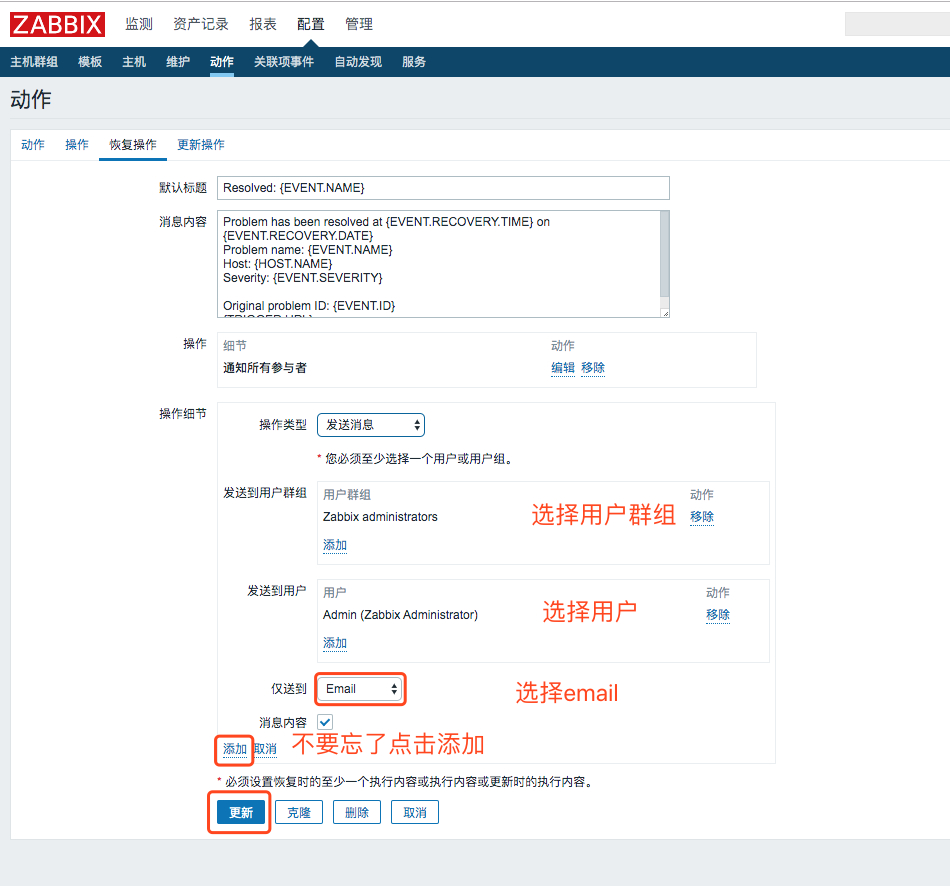Image resolution: width=950 pixels, height=886 pixels.
Task: Select the Admin (Zabbix Administrator) row text
Action: click(400, 615)
